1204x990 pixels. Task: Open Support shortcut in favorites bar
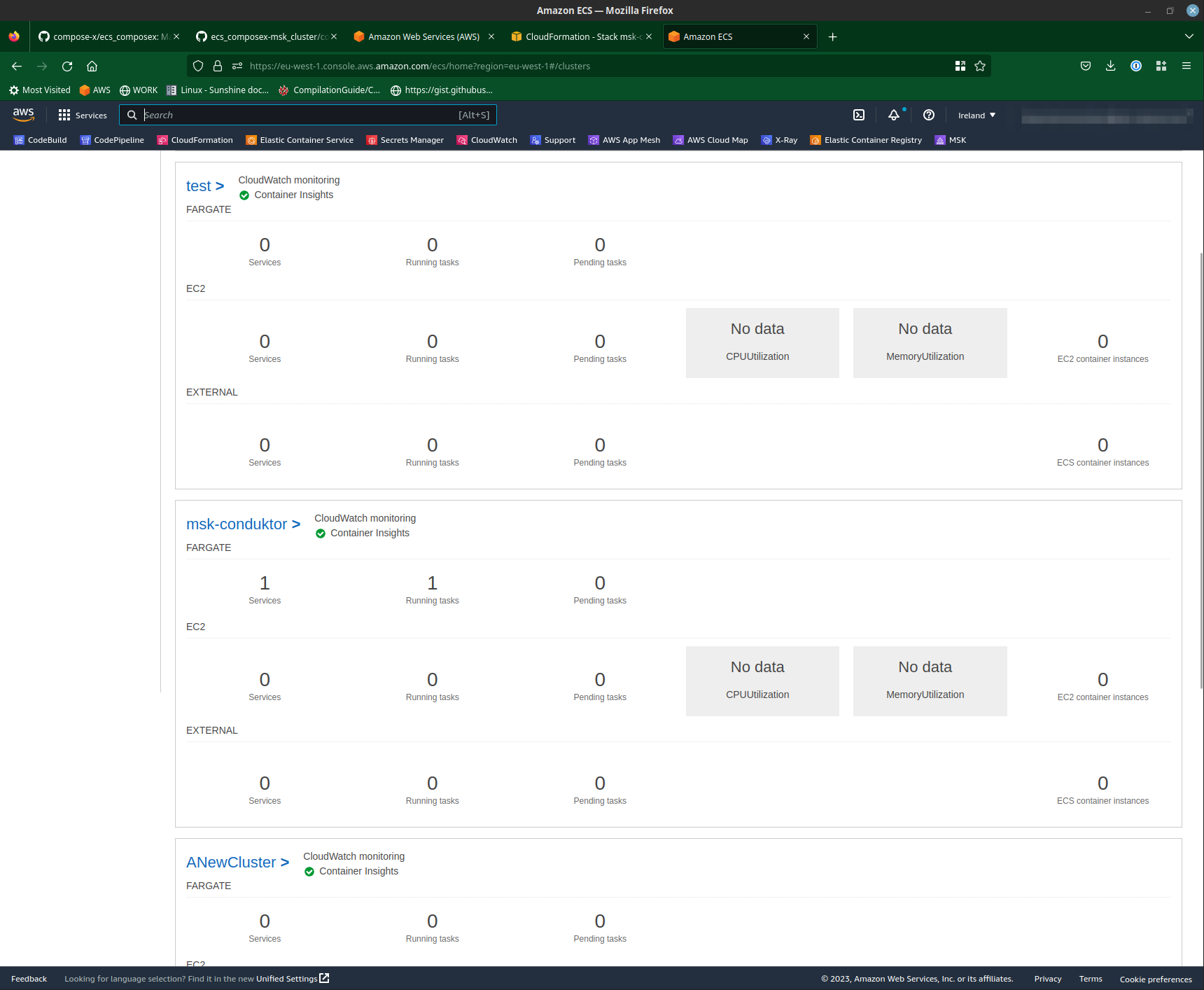point(553,140)
